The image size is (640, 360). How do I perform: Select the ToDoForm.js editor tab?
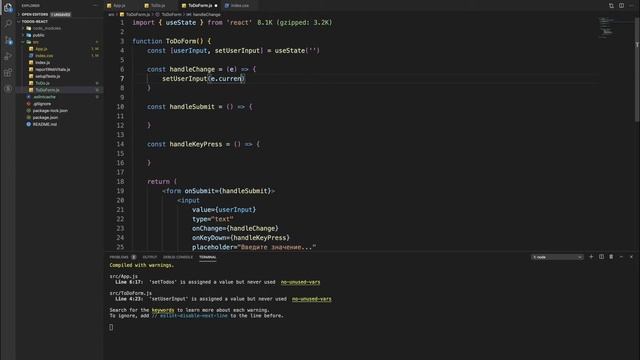click(200, 6)
